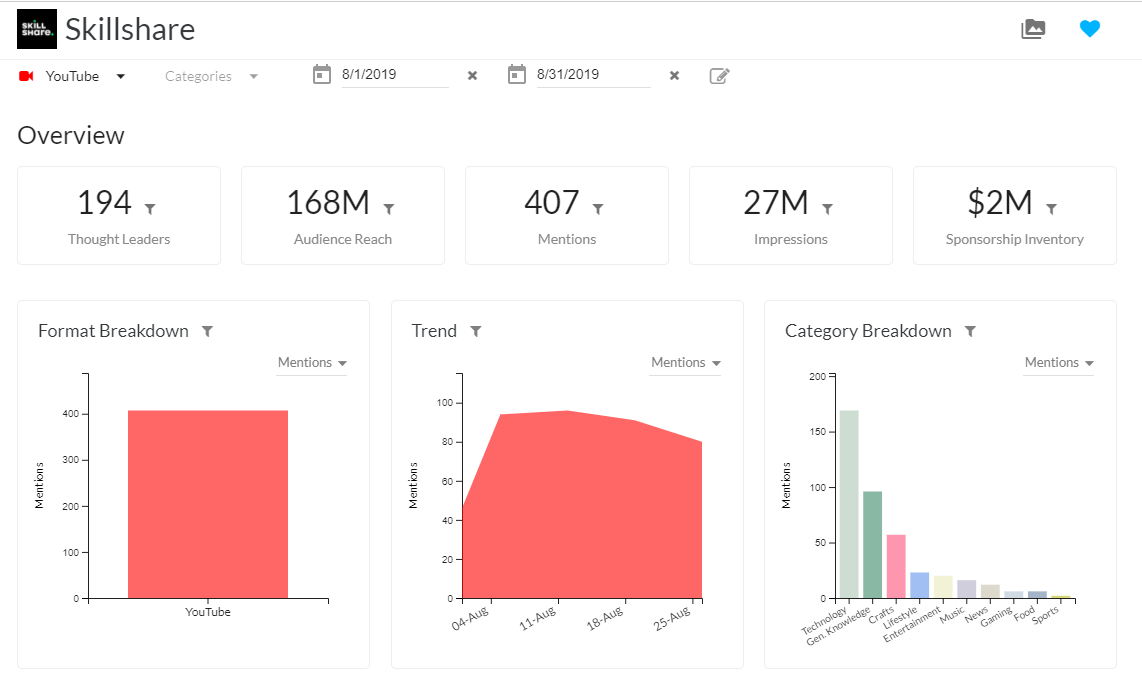Click the 168M audience reach value
The height and width of the screenshot is (698, 1142).
328,203
